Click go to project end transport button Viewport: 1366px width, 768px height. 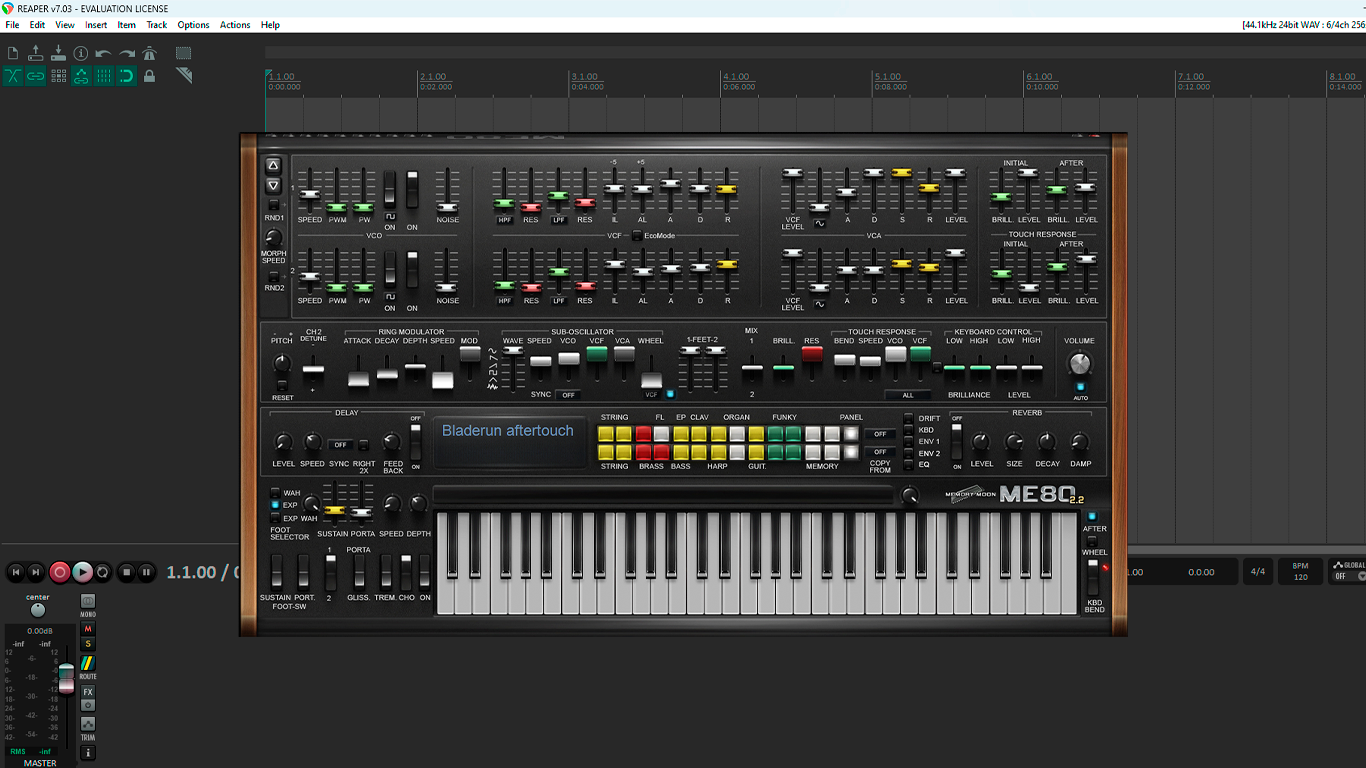click(36, 572)
